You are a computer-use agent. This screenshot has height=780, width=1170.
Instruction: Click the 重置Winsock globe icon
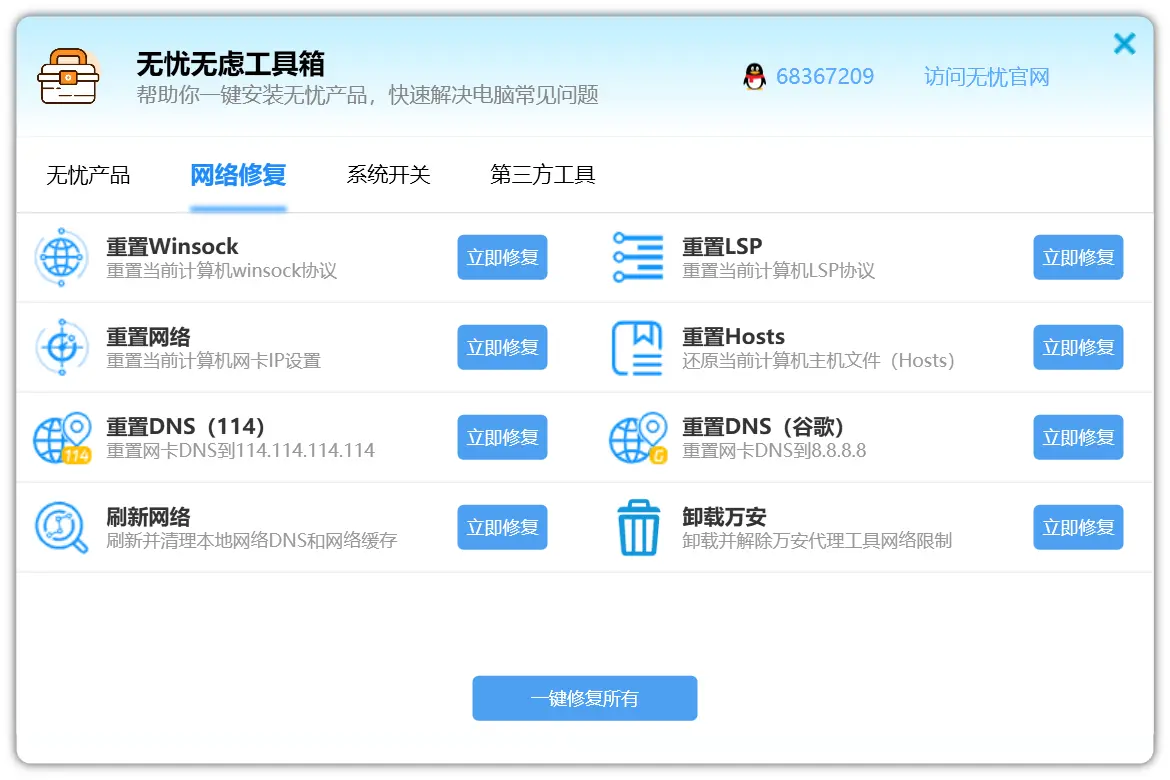(x=61, y=258)
